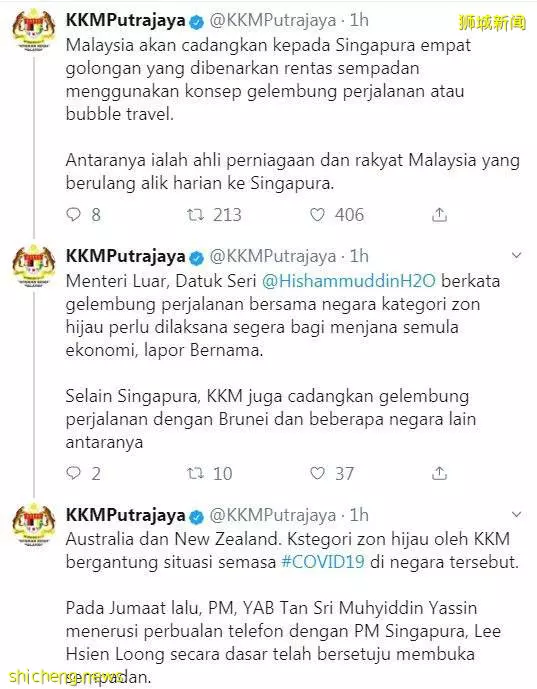Share the Menteri Luar tweet

(439, 473)
